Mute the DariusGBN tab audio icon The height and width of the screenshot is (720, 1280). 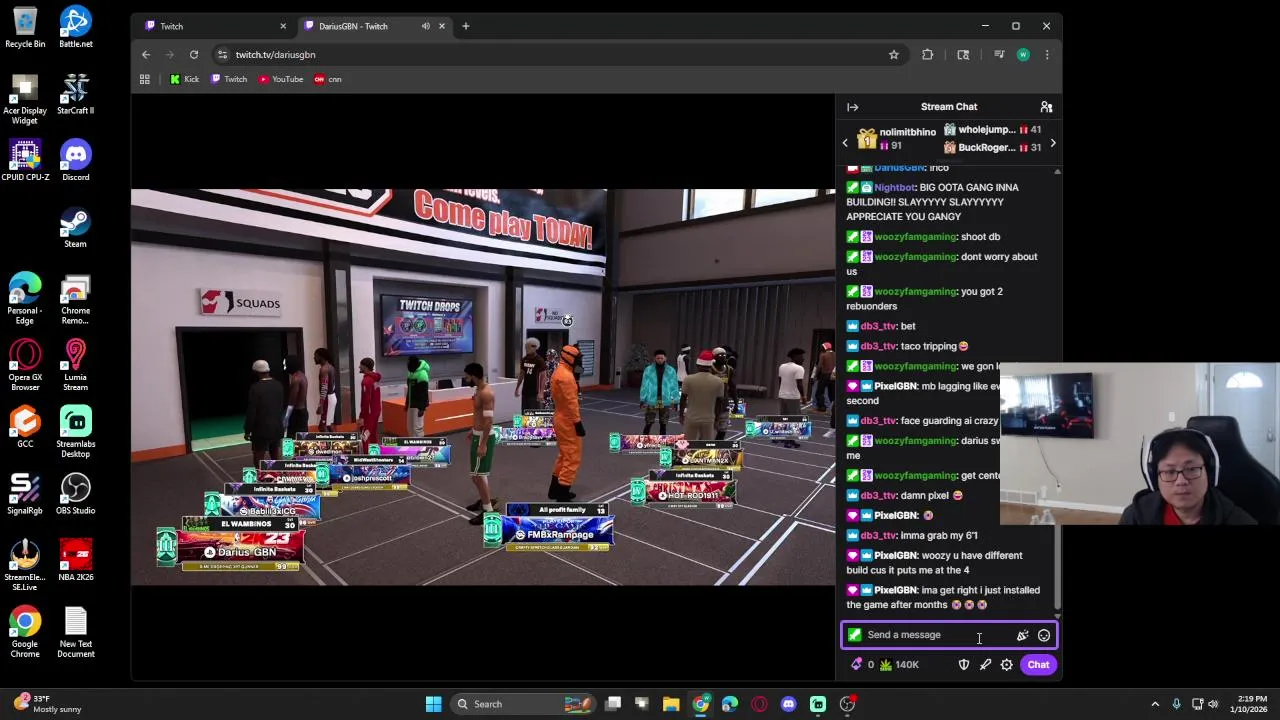(426, 26)
